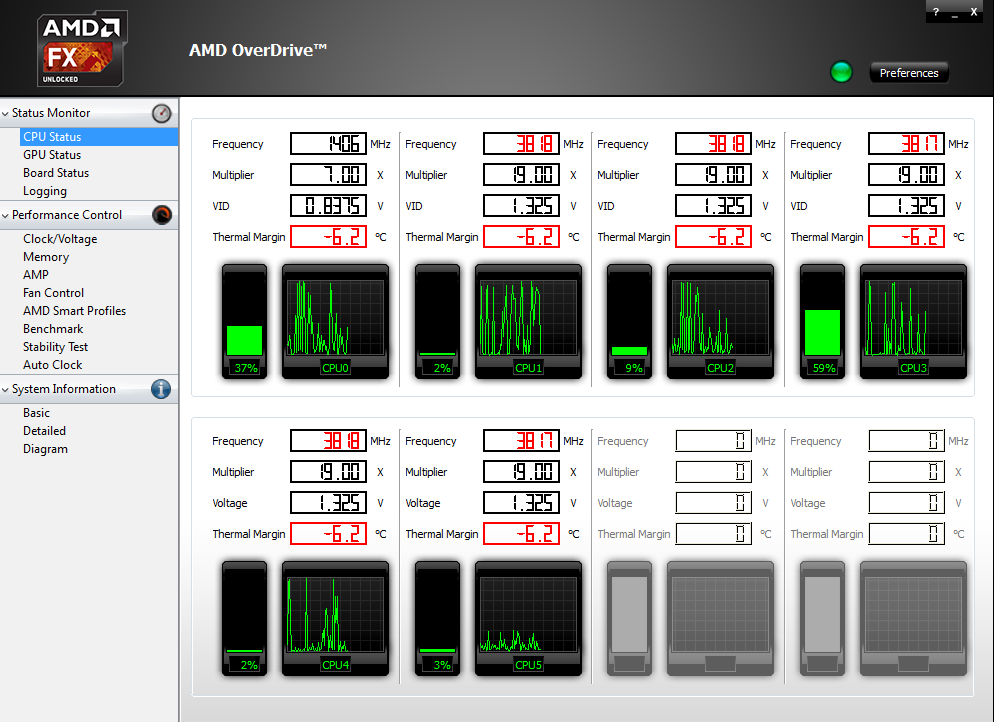Collapse the Status Monitor section

tap(6, 113)
